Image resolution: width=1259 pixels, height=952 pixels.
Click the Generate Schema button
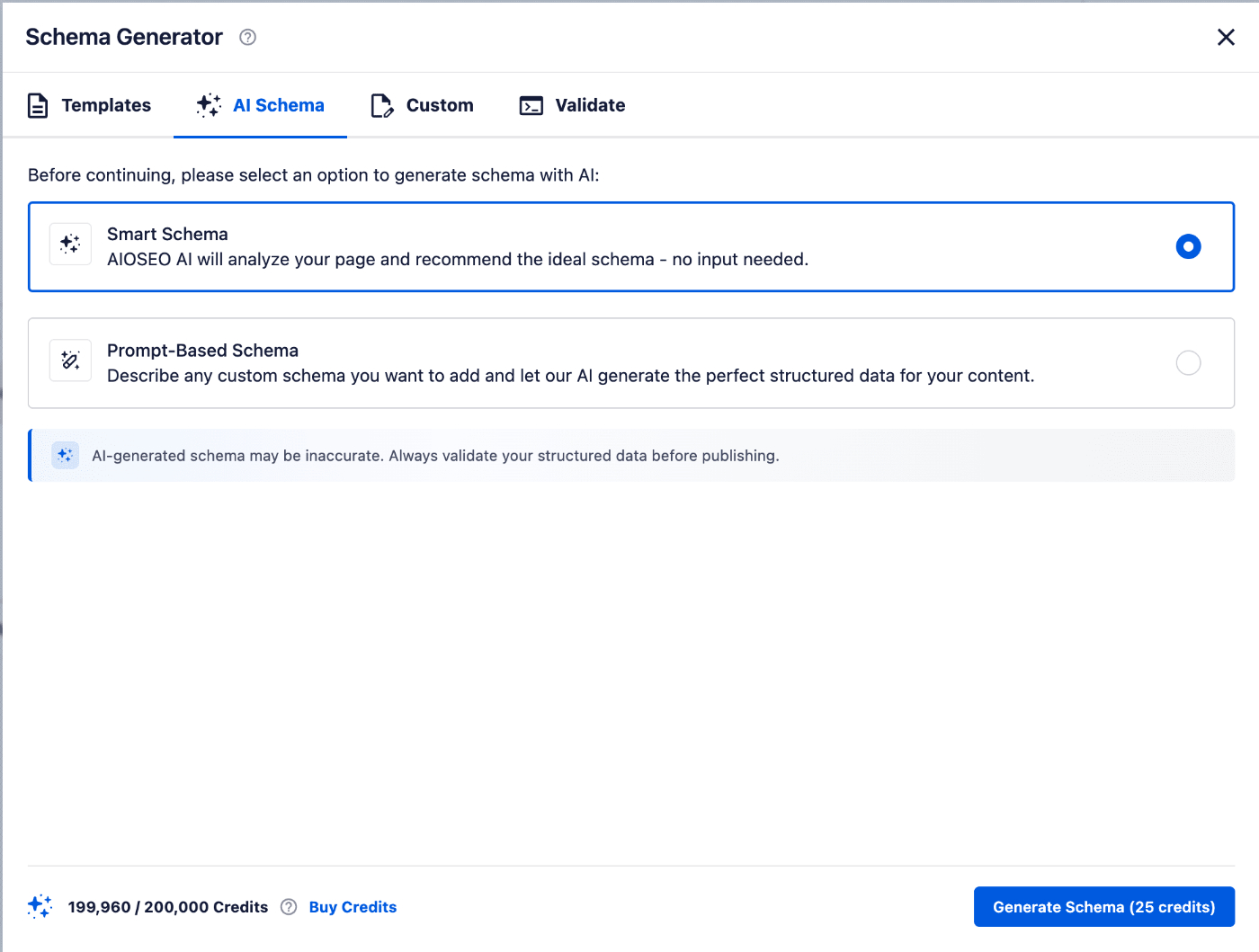[1103, 906]
